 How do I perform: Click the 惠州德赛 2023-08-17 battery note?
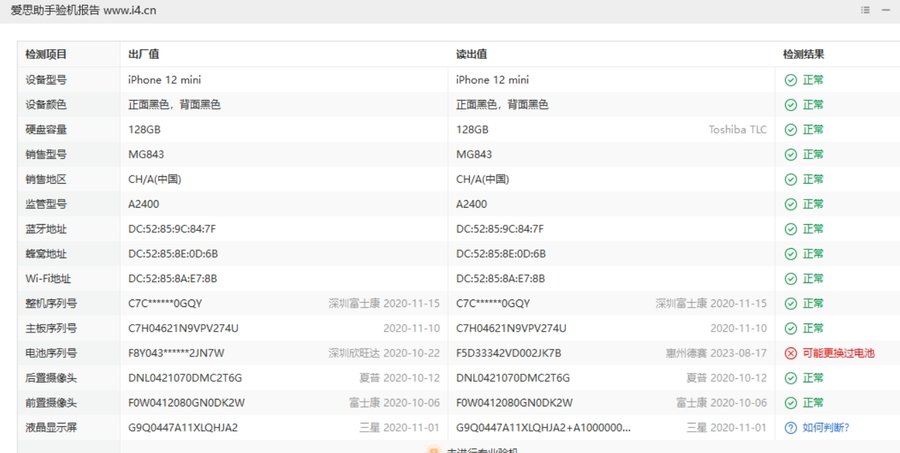click(716, 353)
